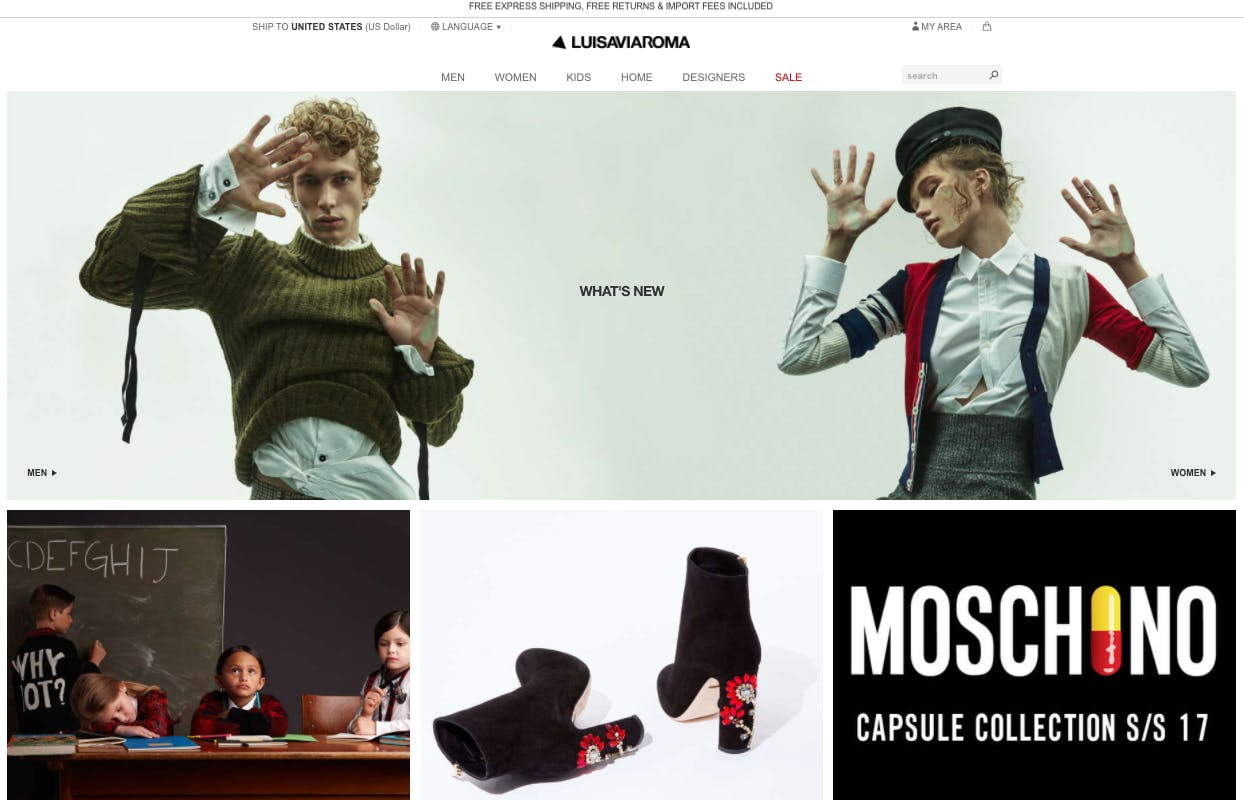Open the kids classroom photo tile
This screenshot has height=800, width=1244.
pos(208,655)
